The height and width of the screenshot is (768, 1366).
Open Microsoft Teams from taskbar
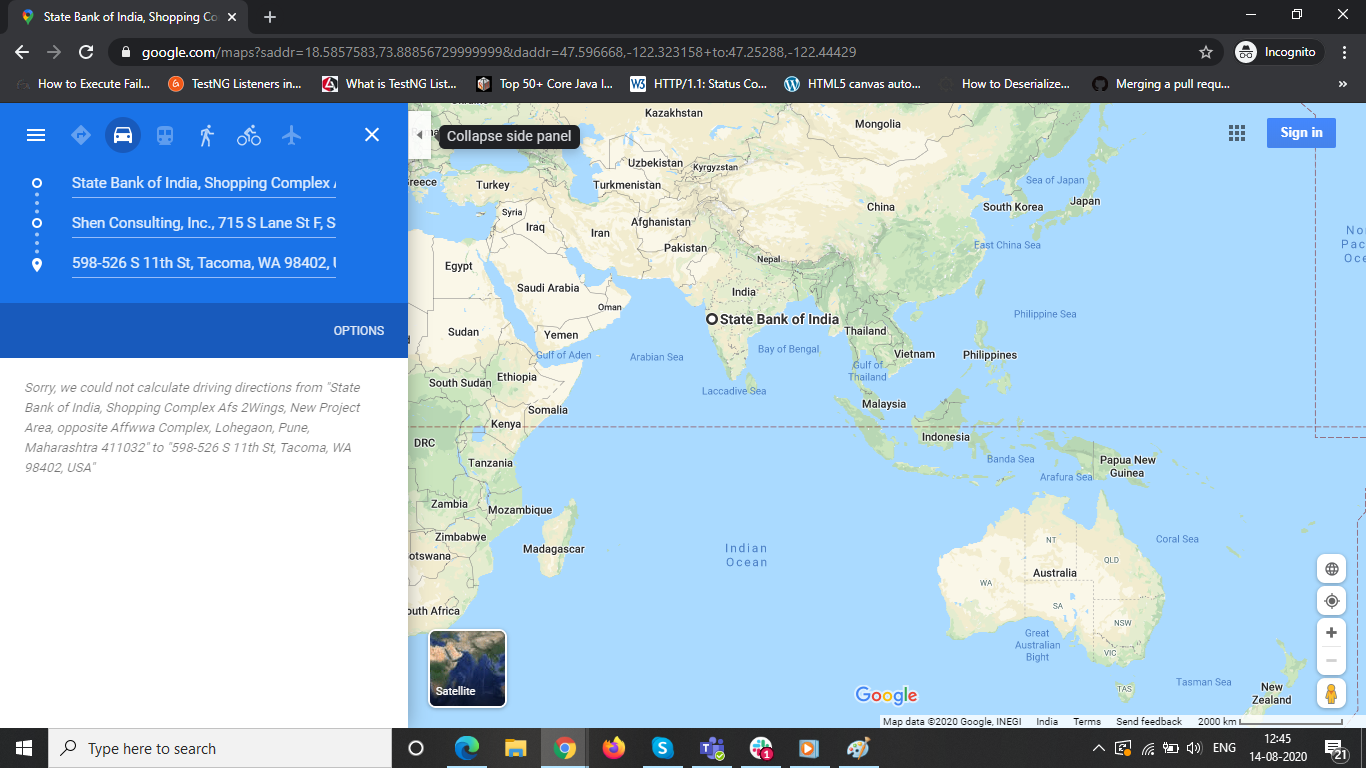coord(711,748)
